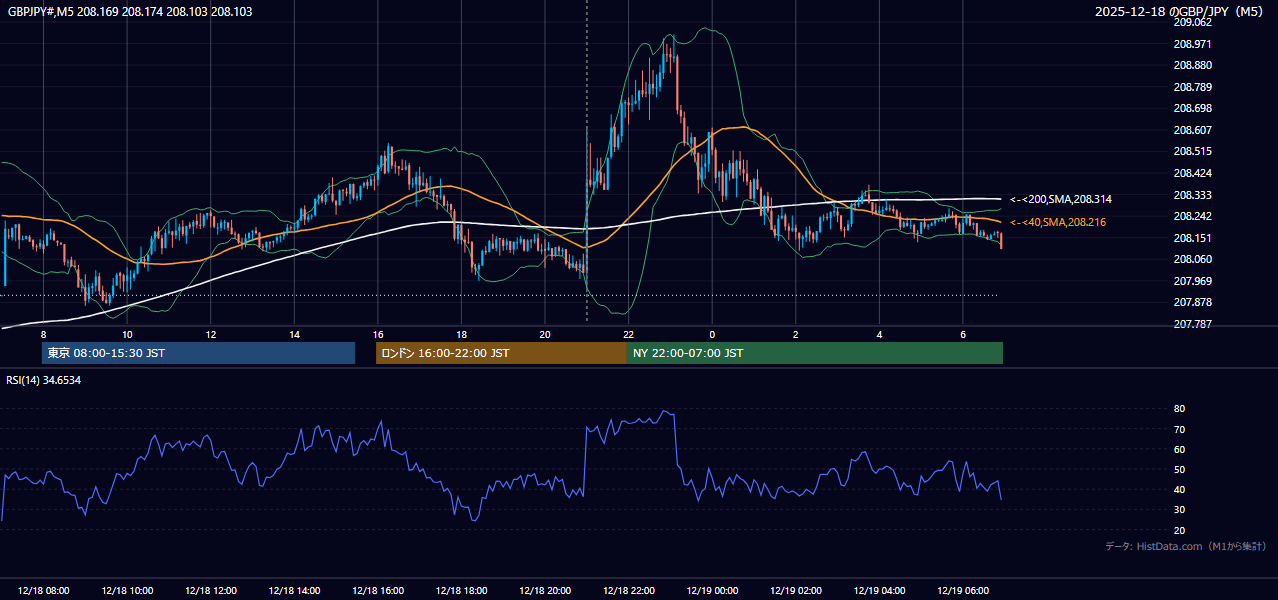Screen dimensions: 1278x600
Task: Click price axis value 209.062
Action: (x=1192, y=22)
